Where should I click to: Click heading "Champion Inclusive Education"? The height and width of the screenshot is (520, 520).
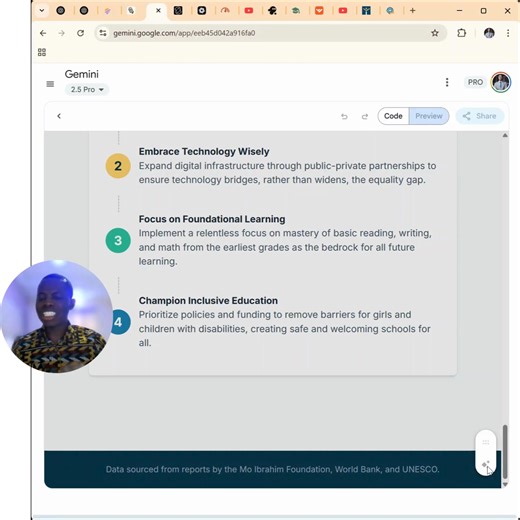click(x=208, y=301)
